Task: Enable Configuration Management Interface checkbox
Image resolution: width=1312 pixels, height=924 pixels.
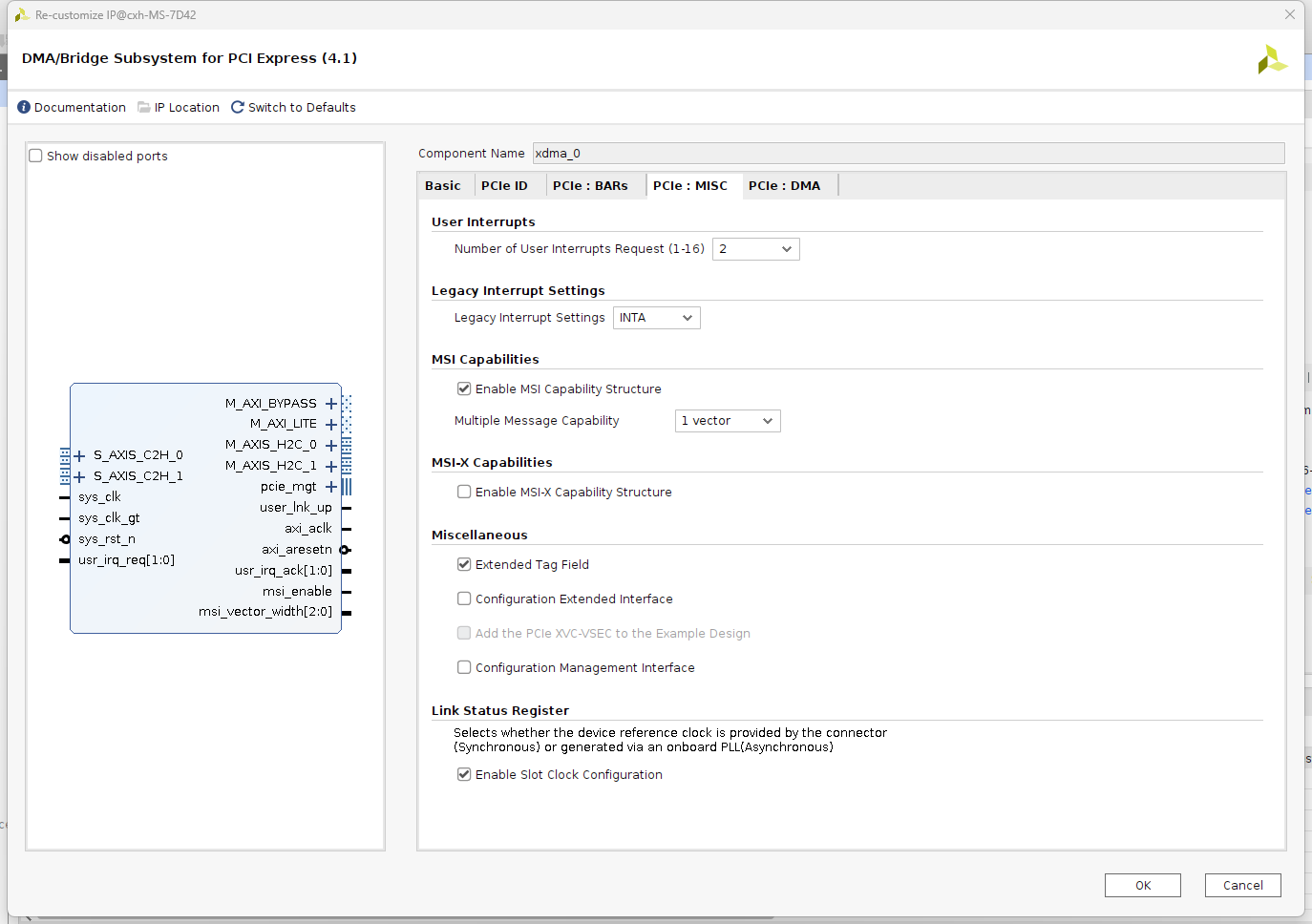Action: 464,667
